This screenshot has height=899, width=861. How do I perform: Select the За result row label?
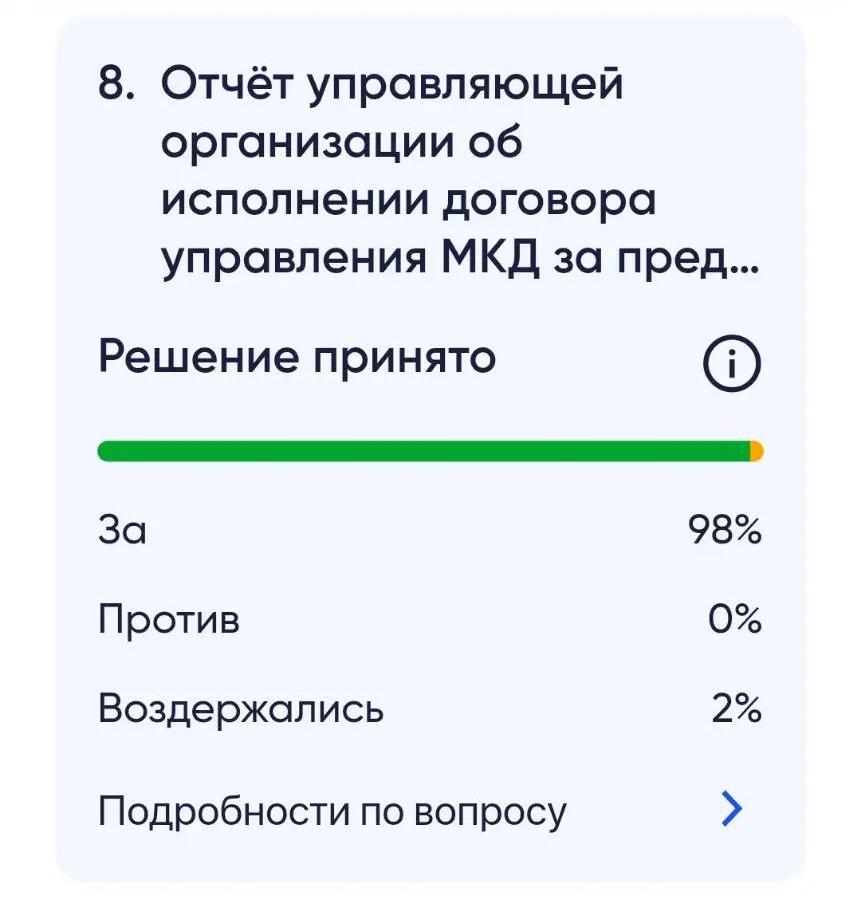point(122,529)
